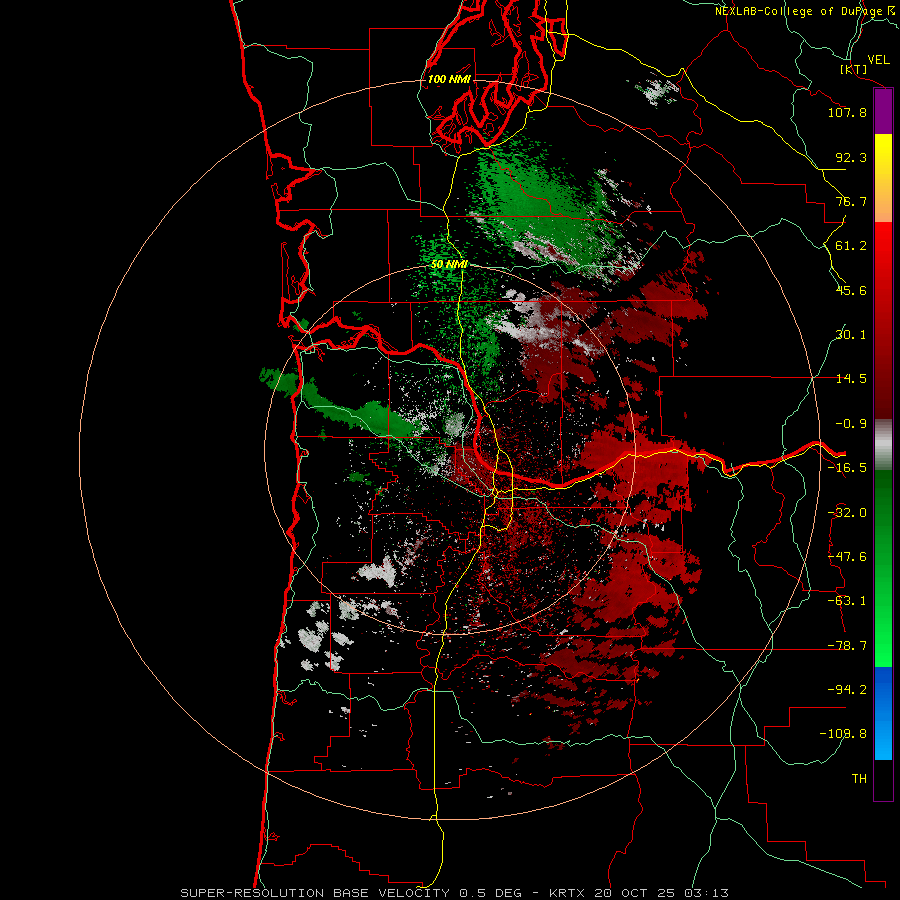Click the 61.2 velocity scale value

[x=851, y=246]
